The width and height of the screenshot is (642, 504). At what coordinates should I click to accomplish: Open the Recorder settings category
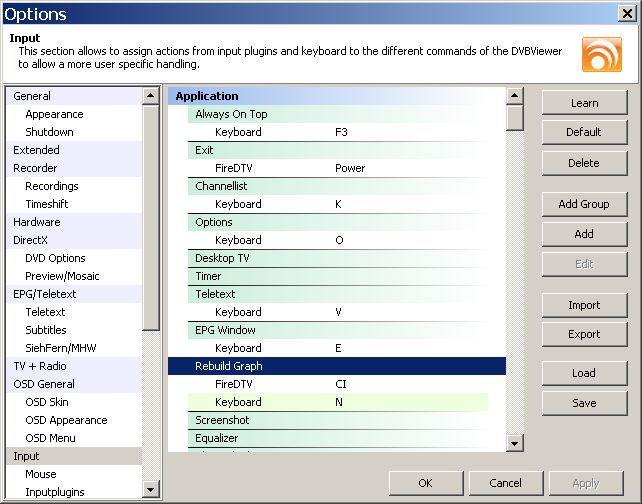35,168
